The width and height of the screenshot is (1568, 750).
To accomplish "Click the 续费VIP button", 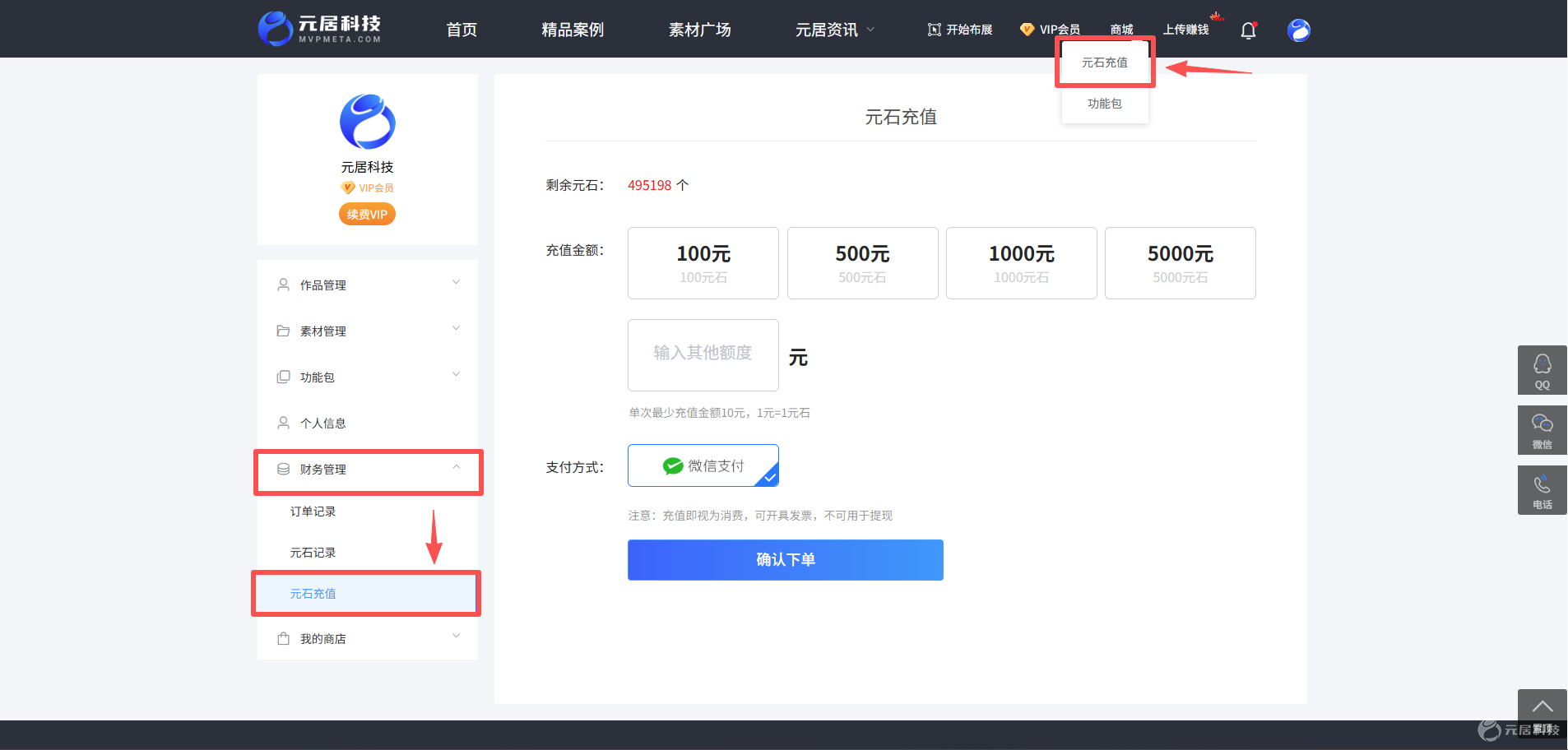I will 367,215.
